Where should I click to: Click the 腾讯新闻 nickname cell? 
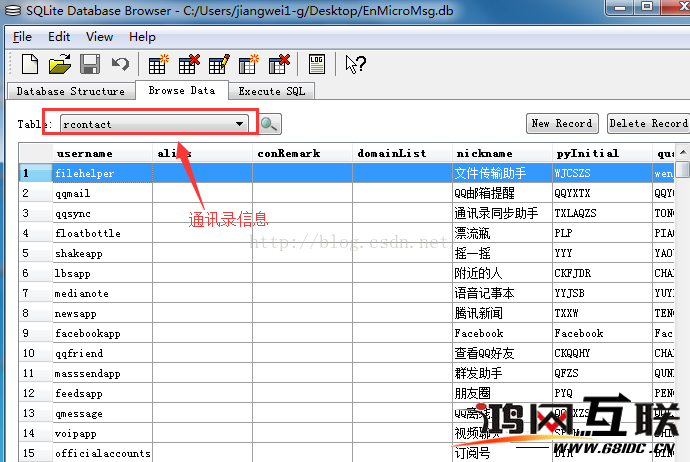point(502,313)
